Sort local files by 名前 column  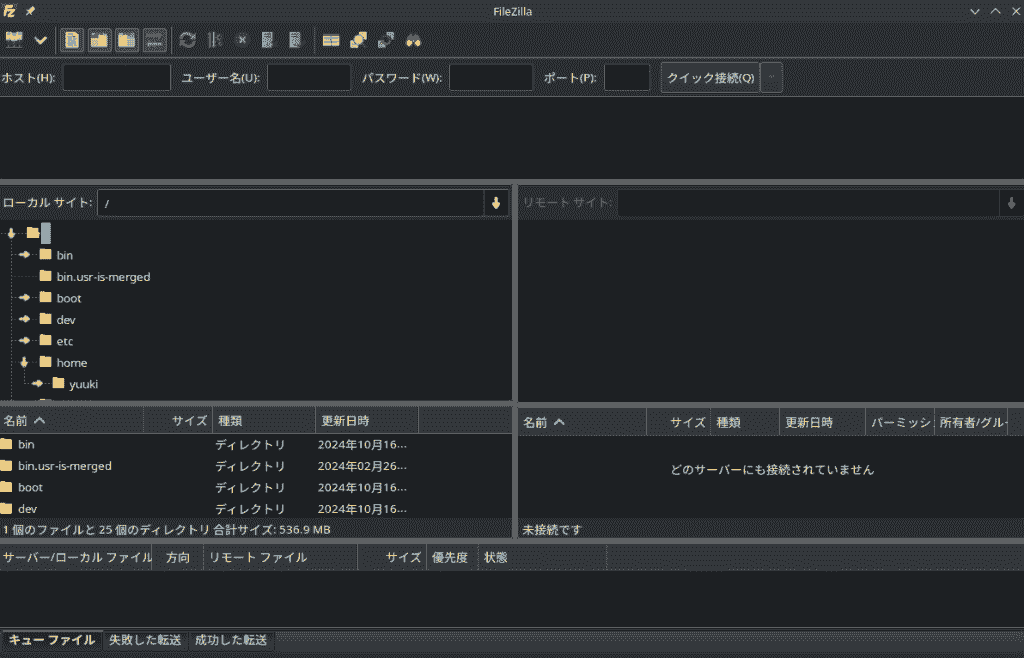click(72, 421)
